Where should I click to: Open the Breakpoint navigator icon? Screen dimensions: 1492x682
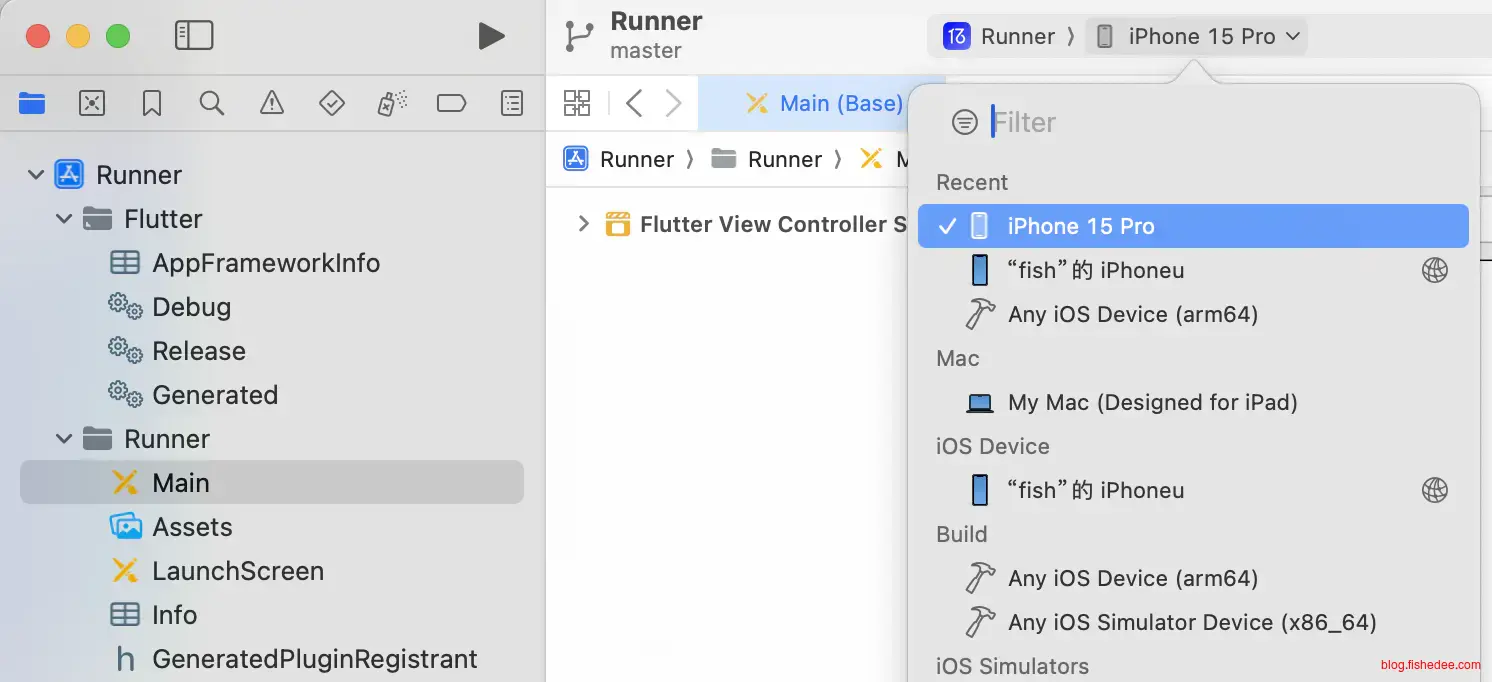click(451, 103)
